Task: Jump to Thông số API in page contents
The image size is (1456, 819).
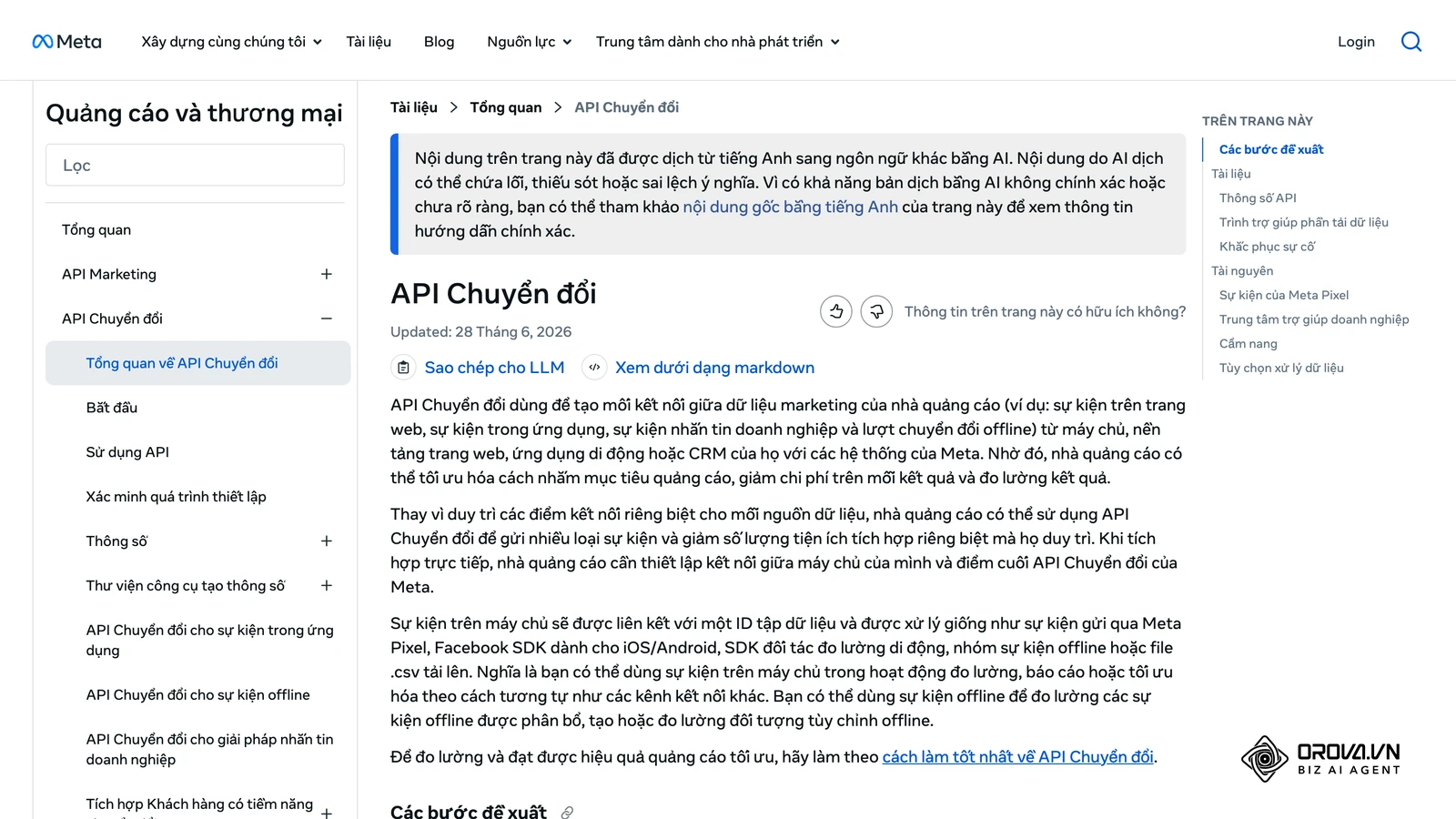Action: [x=1258, y=197]
